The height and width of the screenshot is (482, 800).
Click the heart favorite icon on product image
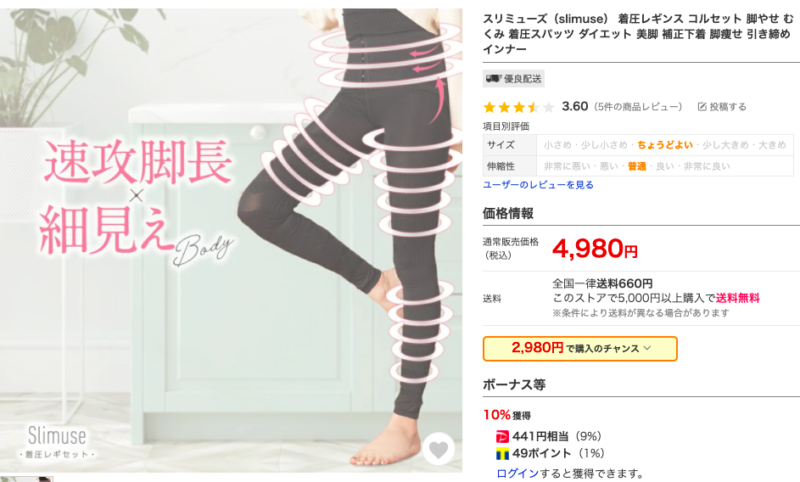[438, 449]
